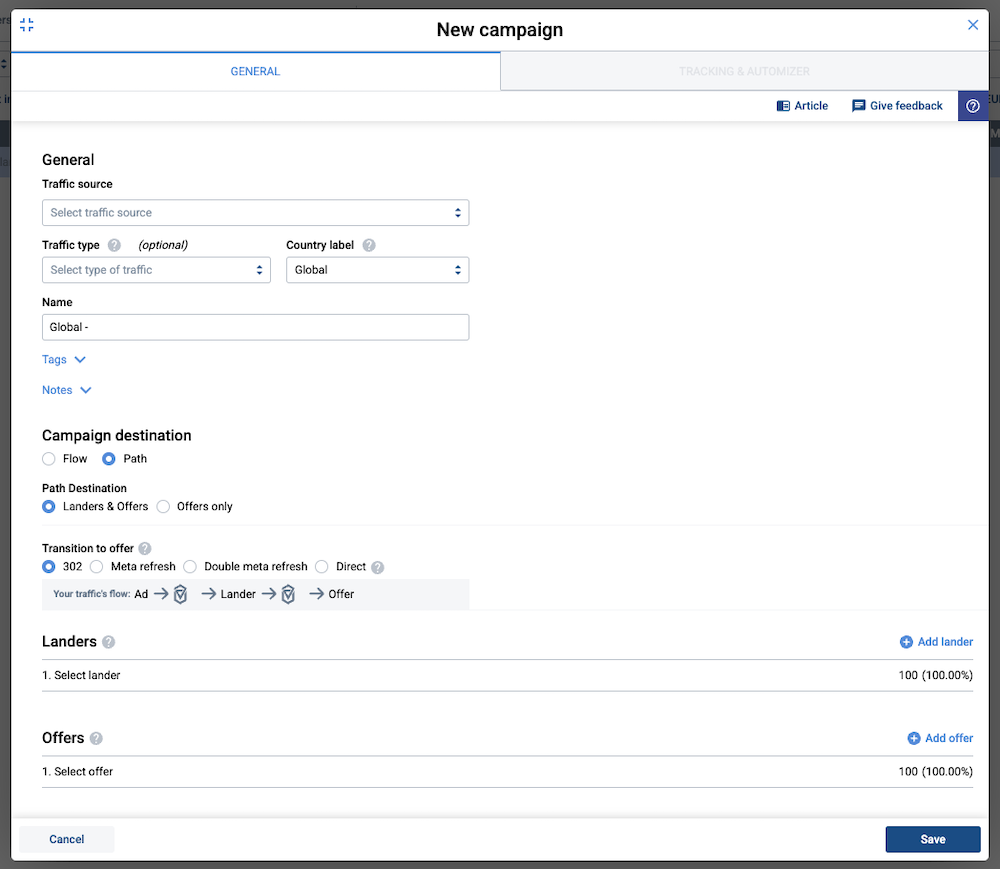
Task: Select the General tab
Action: click(255, 72)
